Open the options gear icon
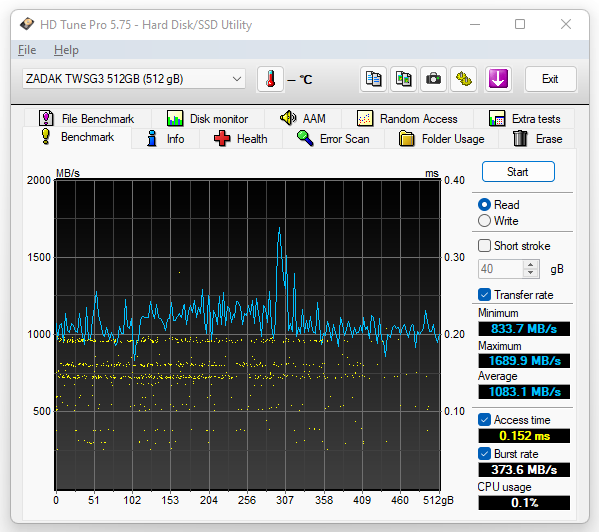This screenshot has height=532, width=599. [464, 79]
